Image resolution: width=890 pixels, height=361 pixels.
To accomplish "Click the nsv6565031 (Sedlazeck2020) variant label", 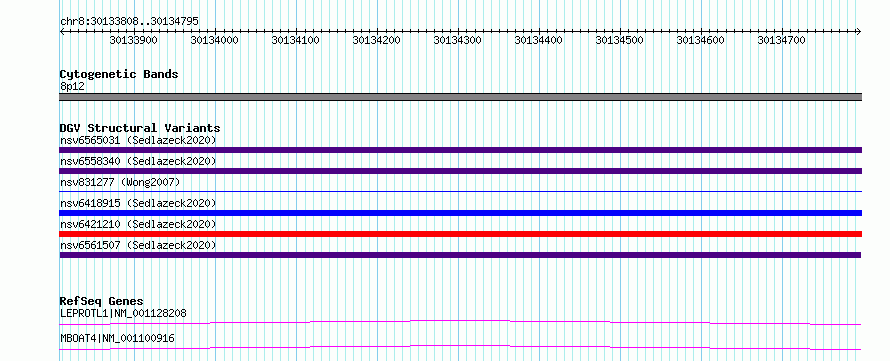I will point(138,140).
